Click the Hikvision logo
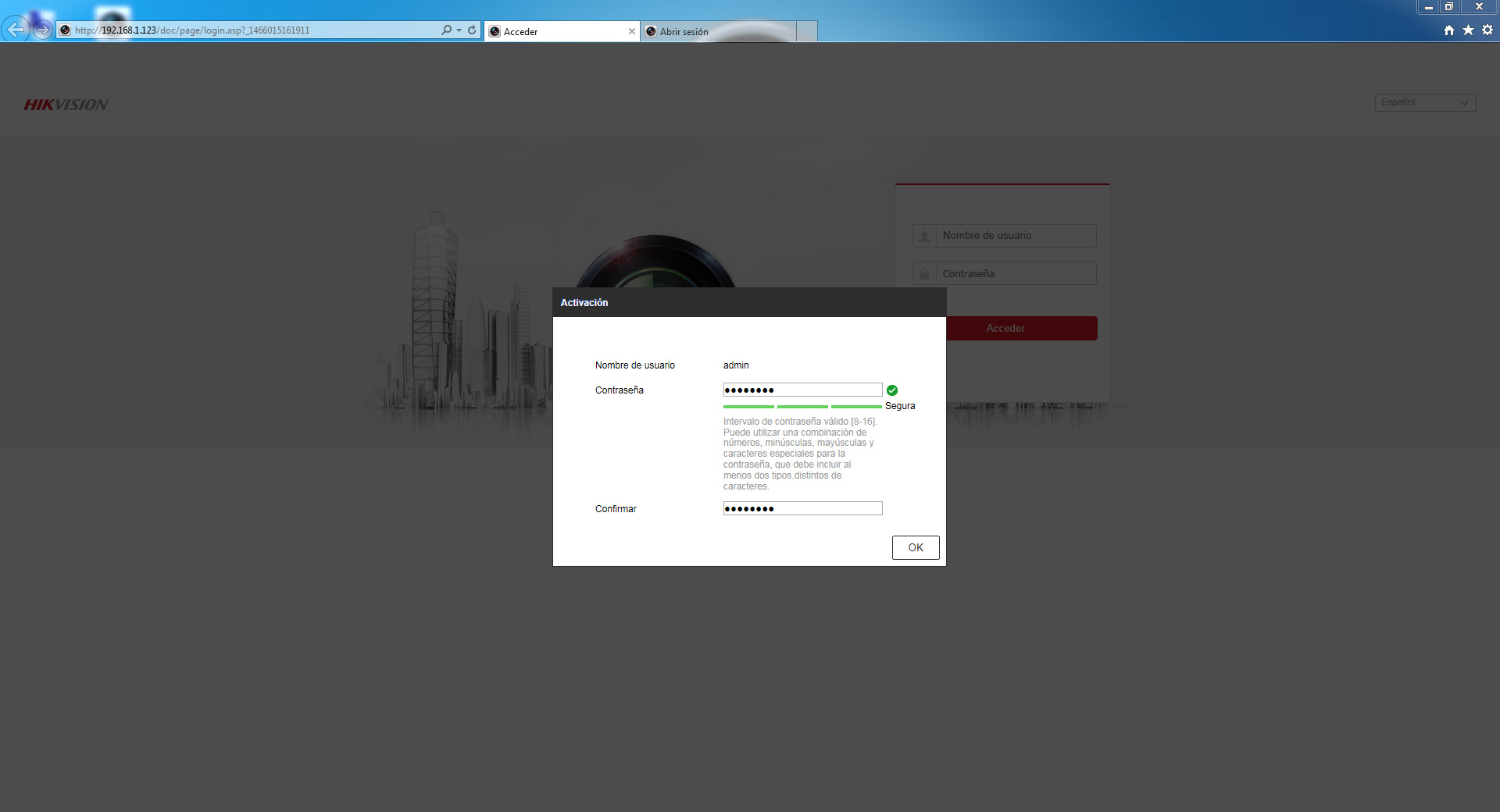Viewport: 1500px width, 812px height. click(x=66, y=105)
